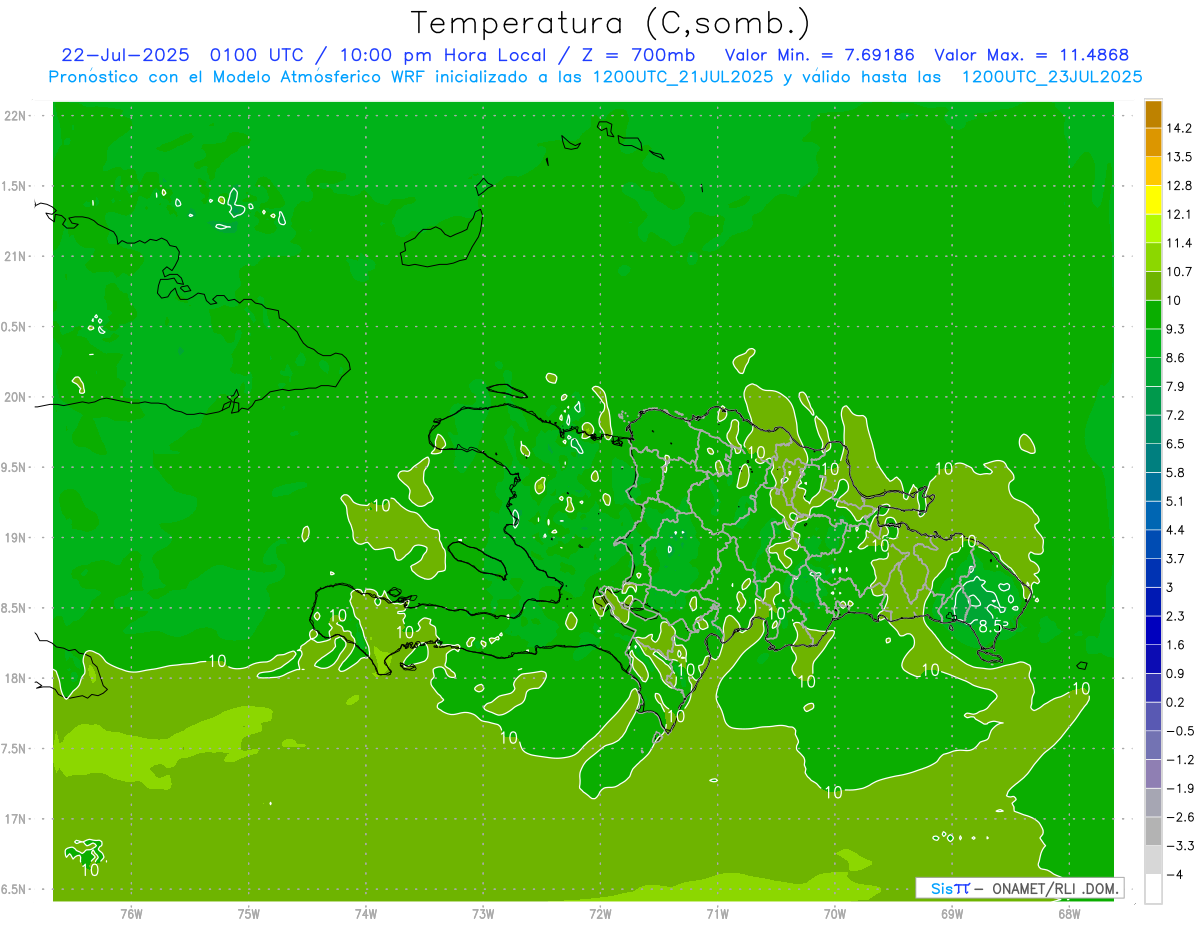Click the "12.8" value on the color scale

(x=1180, y=186)
